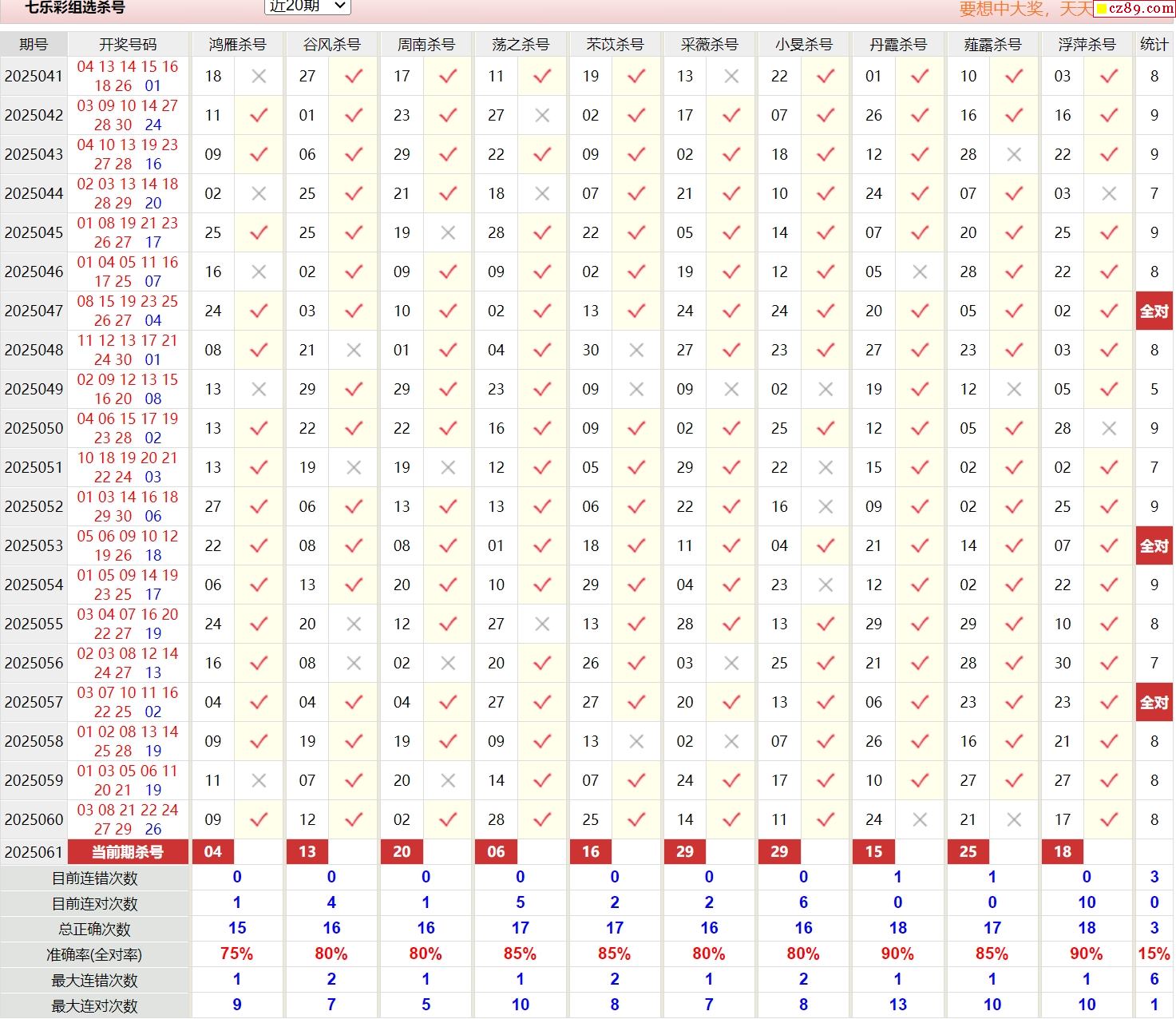The height and width of the screenshot is (1019, 1176).
Task: Select the 芣苡杀号 column header
Action: 615,45
